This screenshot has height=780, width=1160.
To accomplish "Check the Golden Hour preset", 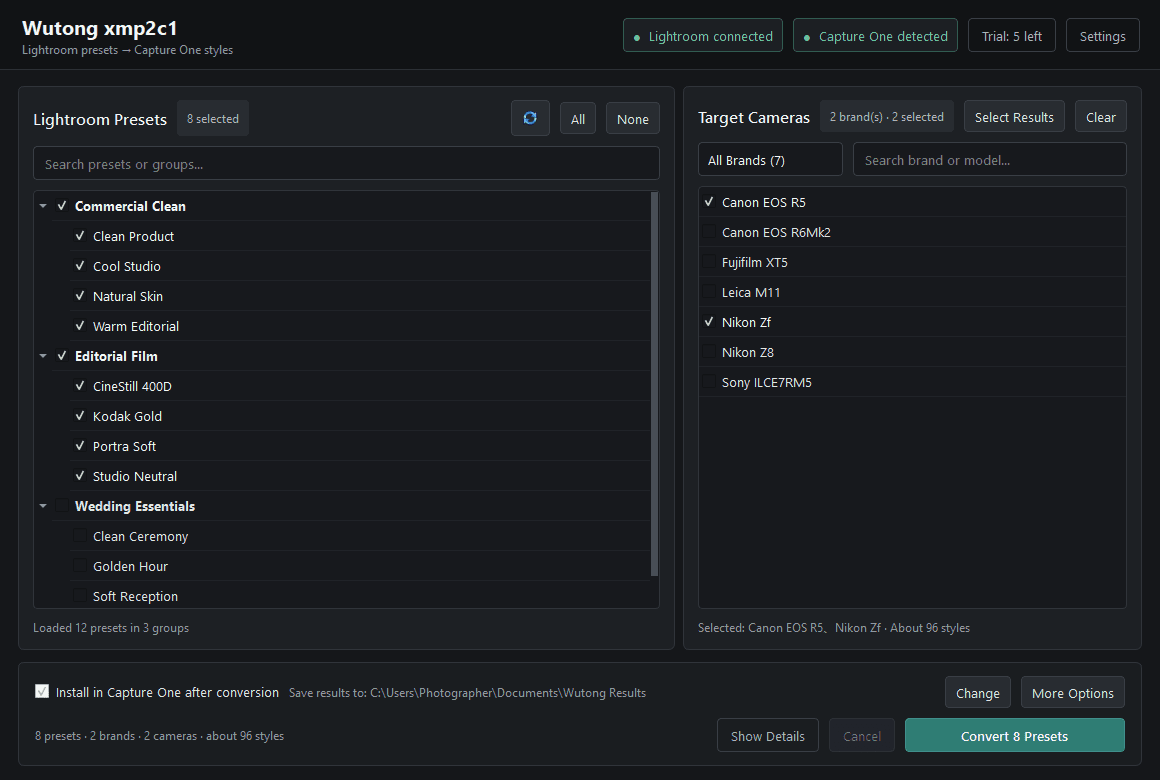I will pos(80,566).
